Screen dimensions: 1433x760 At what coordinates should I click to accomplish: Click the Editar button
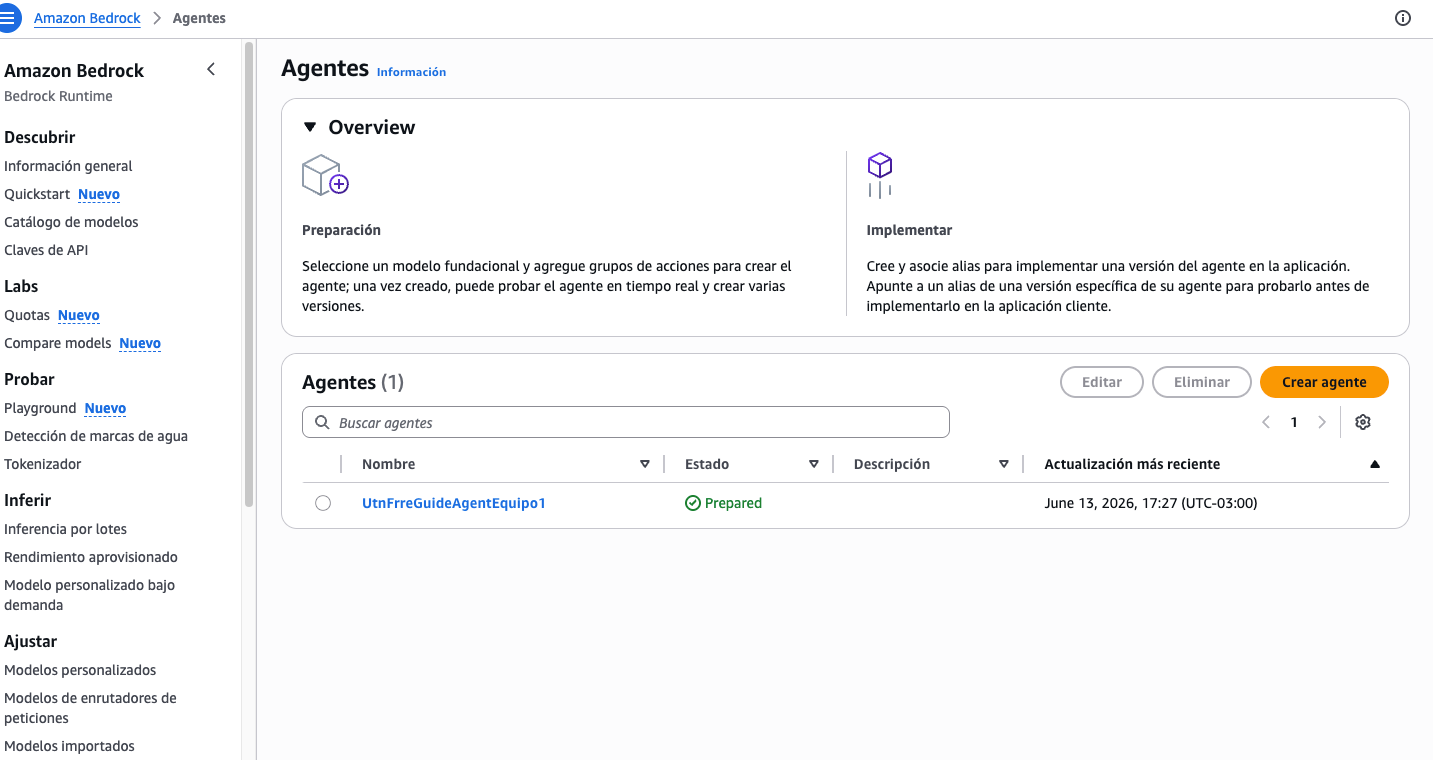tap(1102, 382)
